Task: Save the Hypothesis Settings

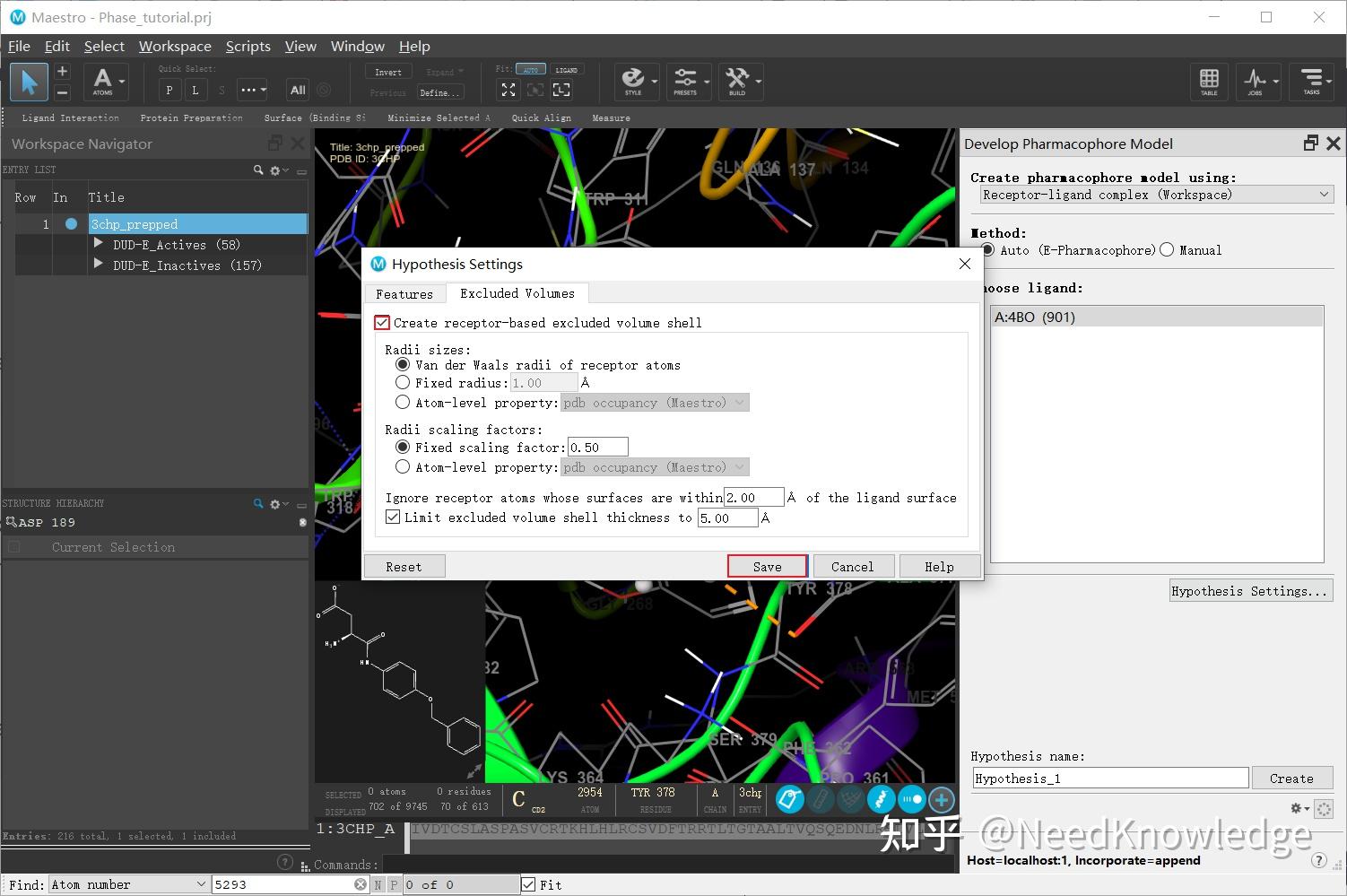Action: pos(767,566)
